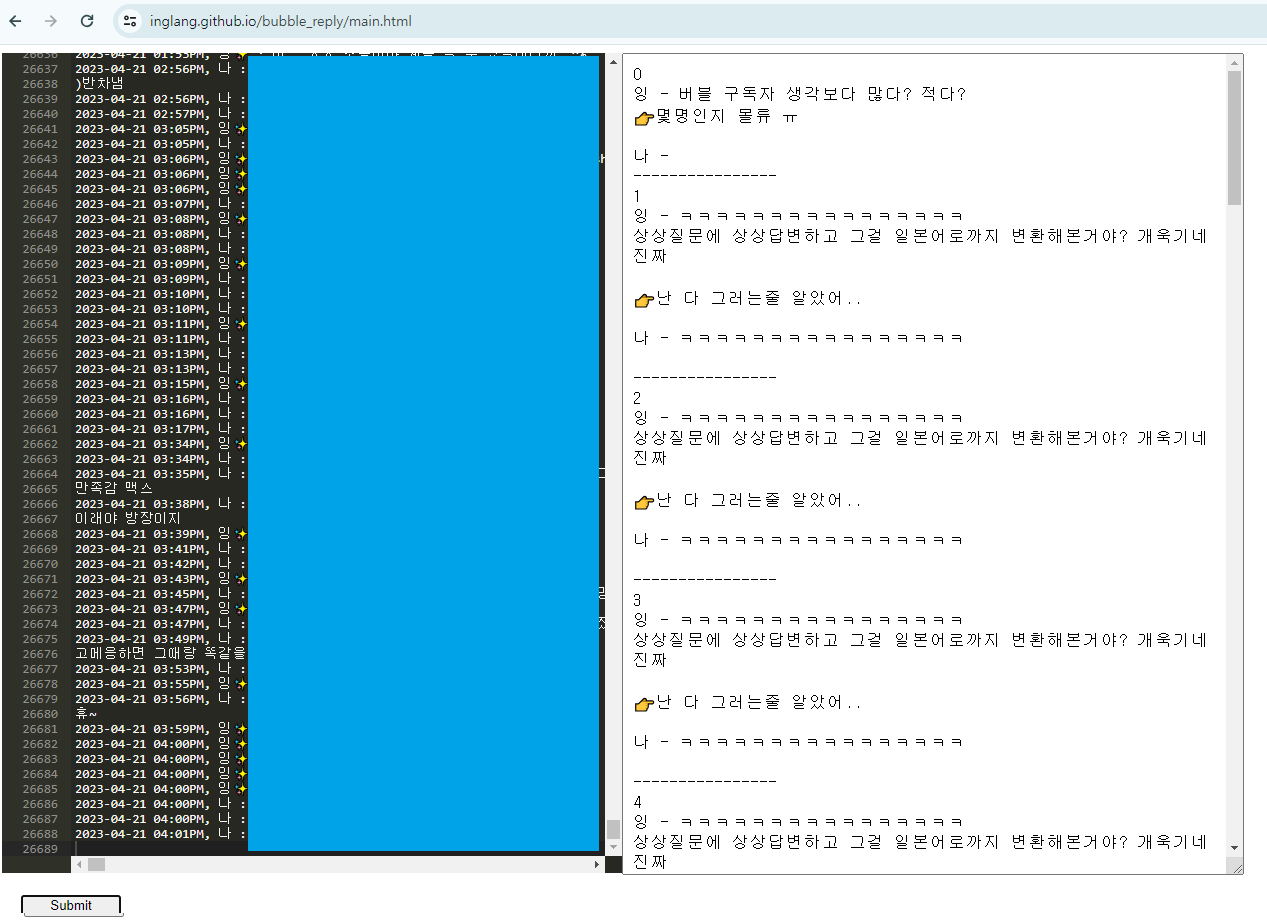Click the pointing hand emoji in entry 1
This screenshot has height=924, width=1267.
click(644, 299)
